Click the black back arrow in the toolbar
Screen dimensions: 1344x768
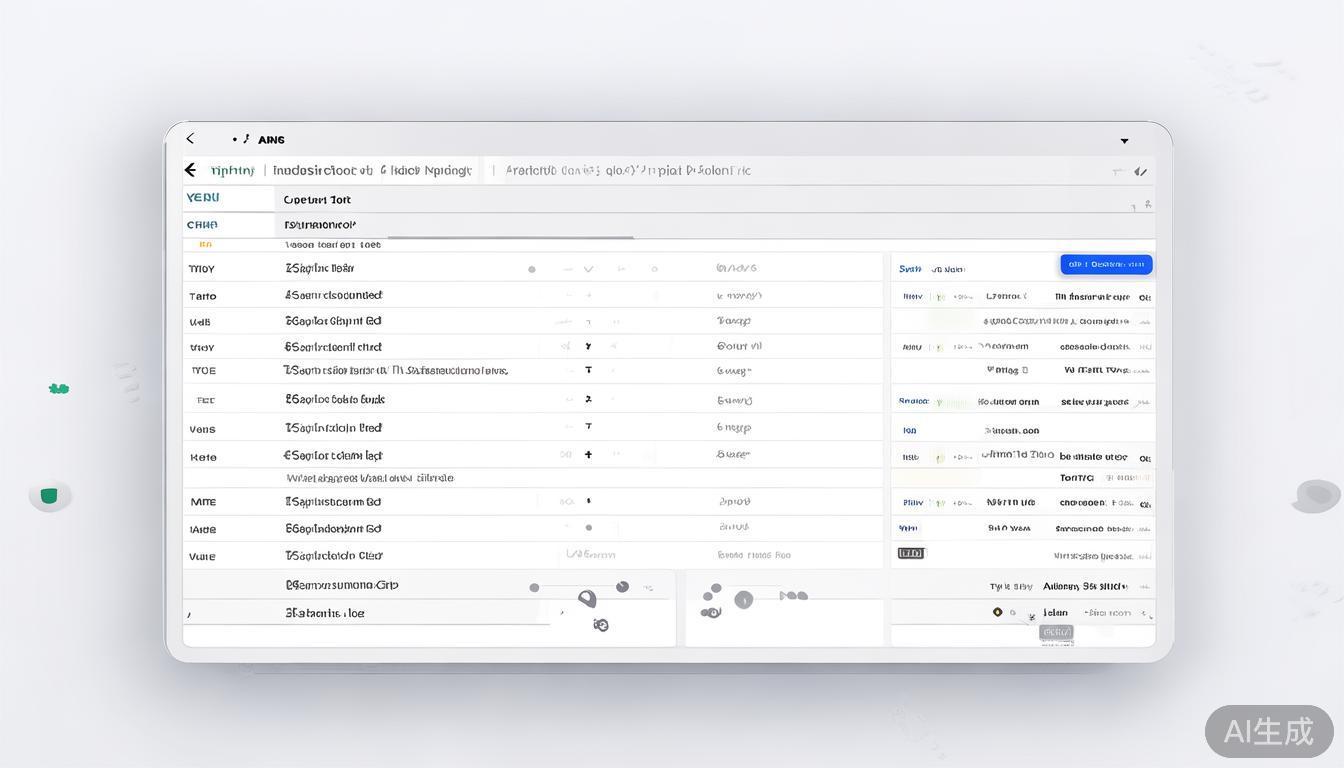click(191, 170)
